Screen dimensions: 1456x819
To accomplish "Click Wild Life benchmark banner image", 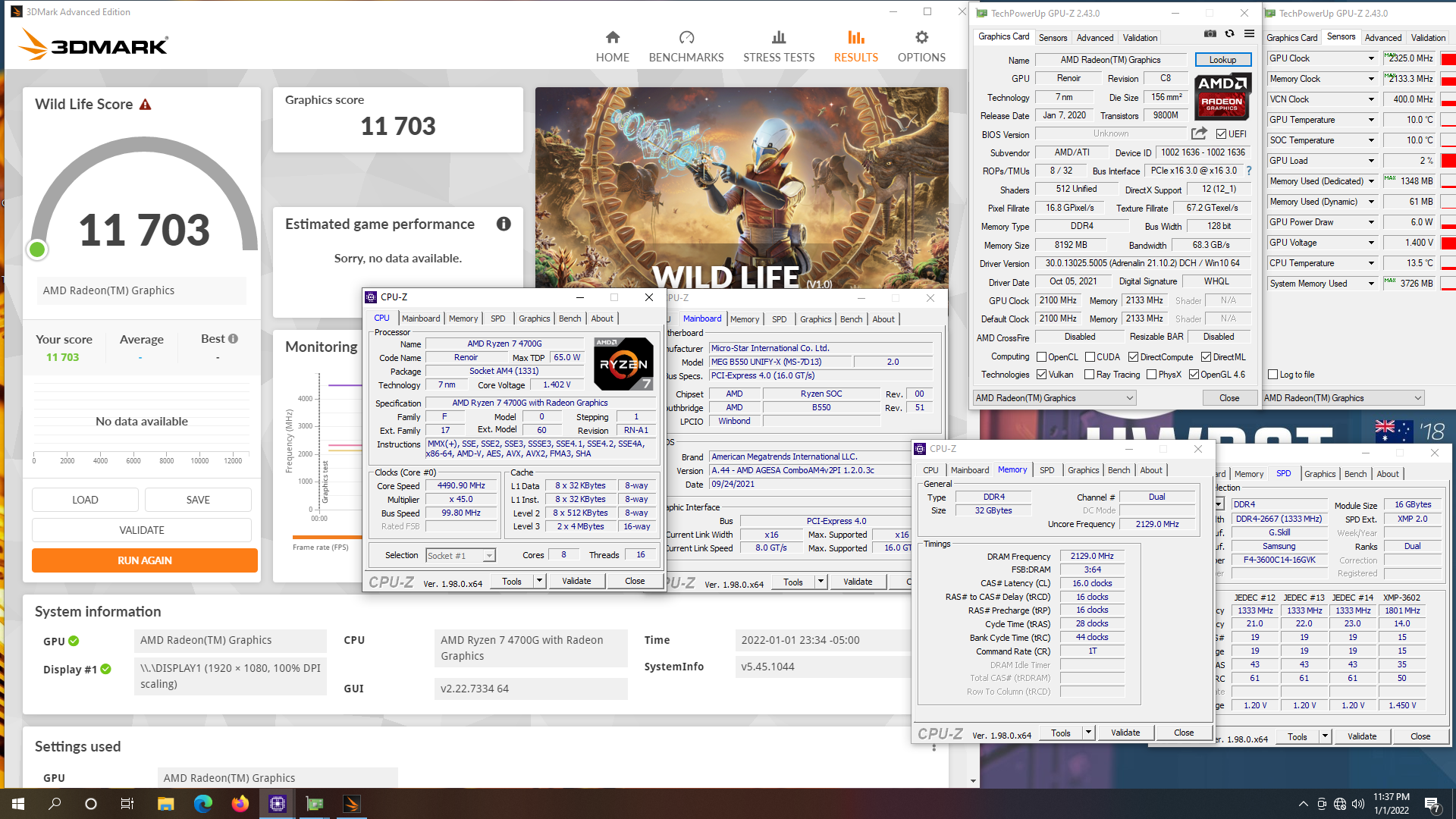I will point(742,188).
